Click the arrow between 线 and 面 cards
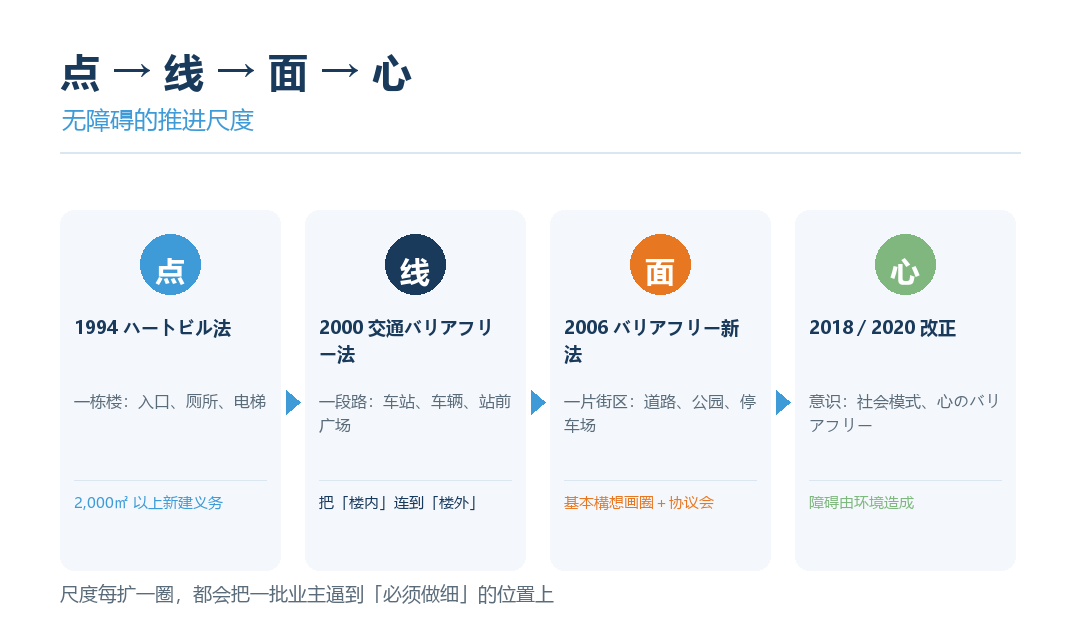The height and width of the screenshot is (620, 1080). pos(538,402)
